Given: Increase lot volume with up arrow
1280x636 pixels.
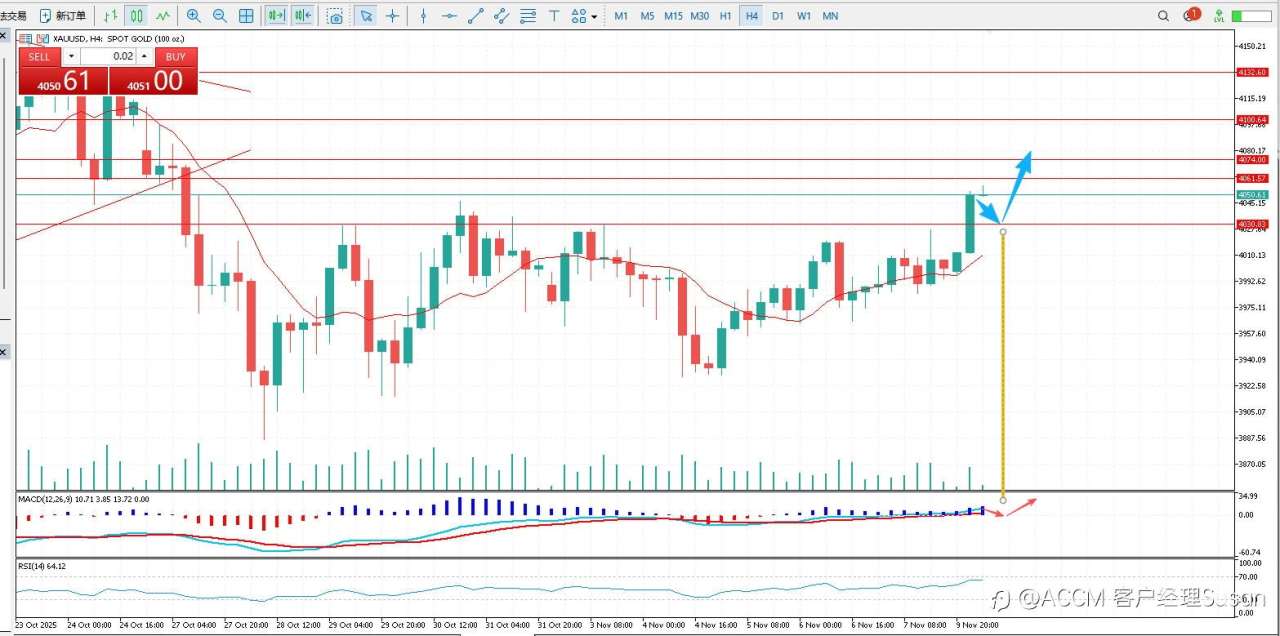Looking at the screenshot, I should [144, 56].
